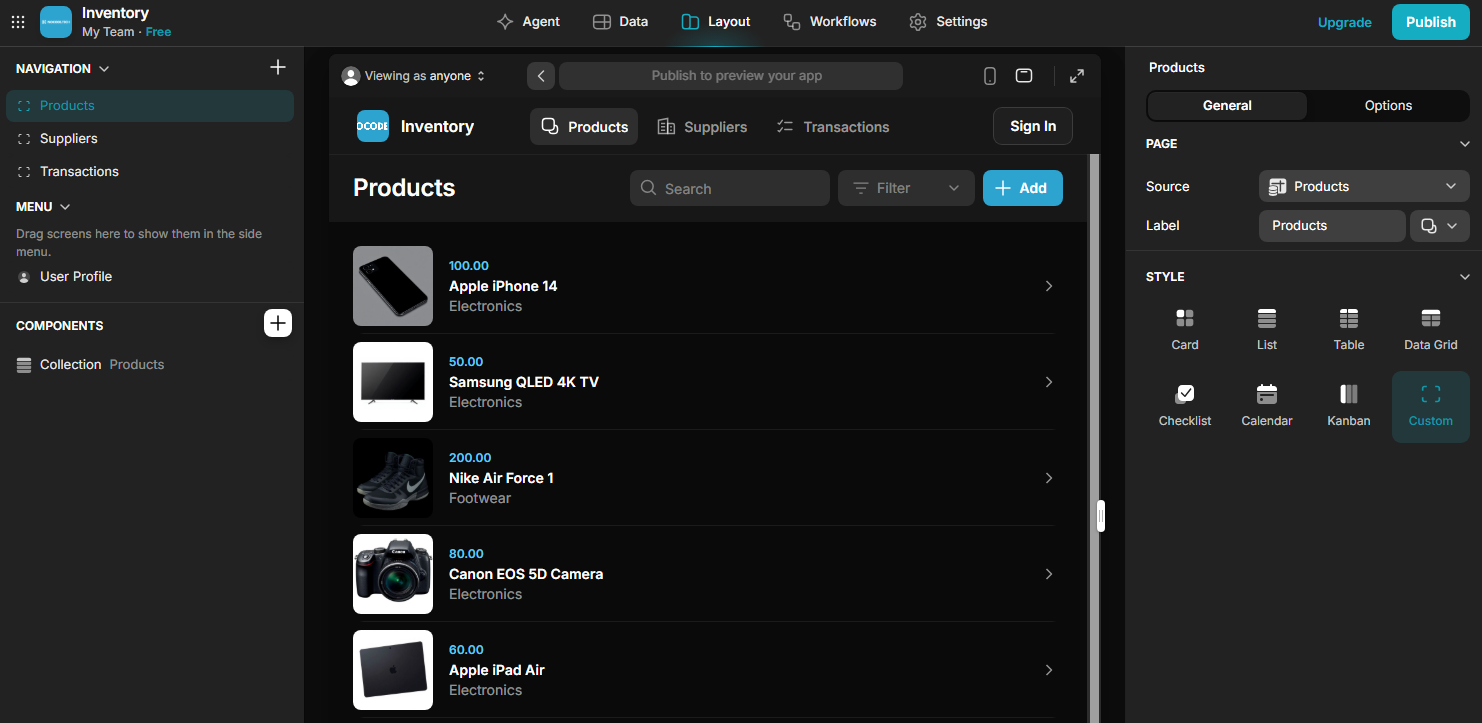Switch to the Options tab
Image resolution: width=1482 pixels, height=723 pixels.
pyautogui.click(x=1388, y=106)
